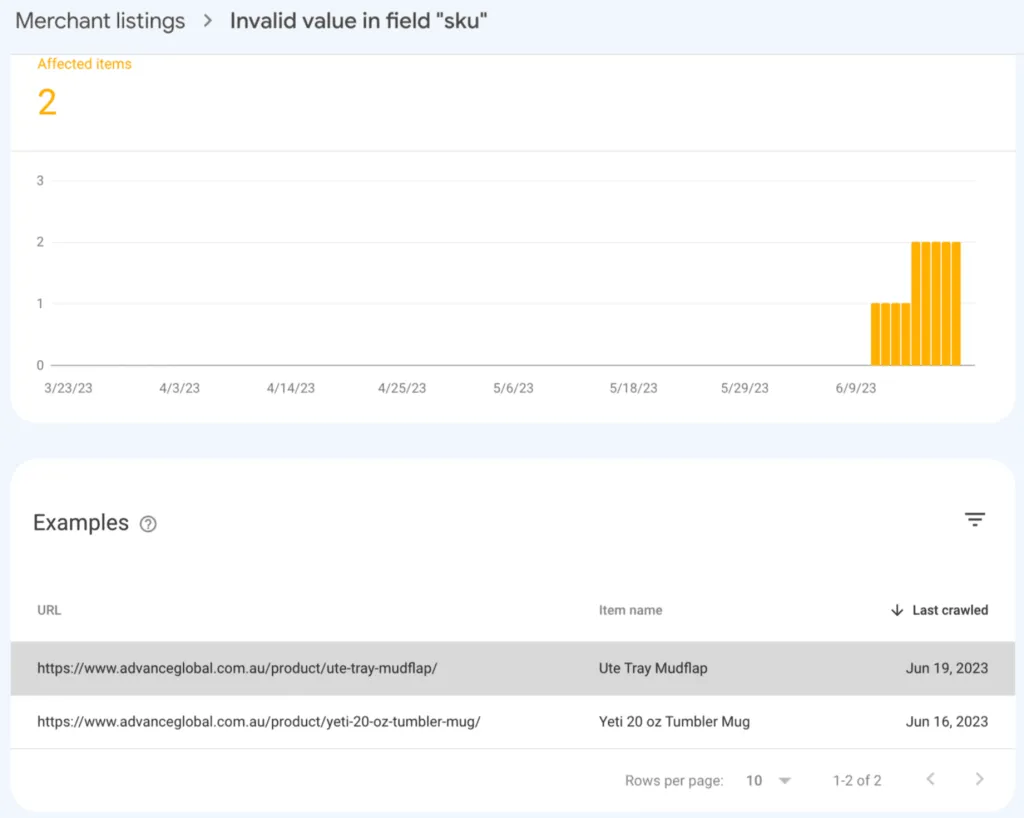Select the yeti-20-oz-tumbler-mug URL row
Image resolution: width=1024 pixels, height=818 pixels.
[x=513, y=721]
